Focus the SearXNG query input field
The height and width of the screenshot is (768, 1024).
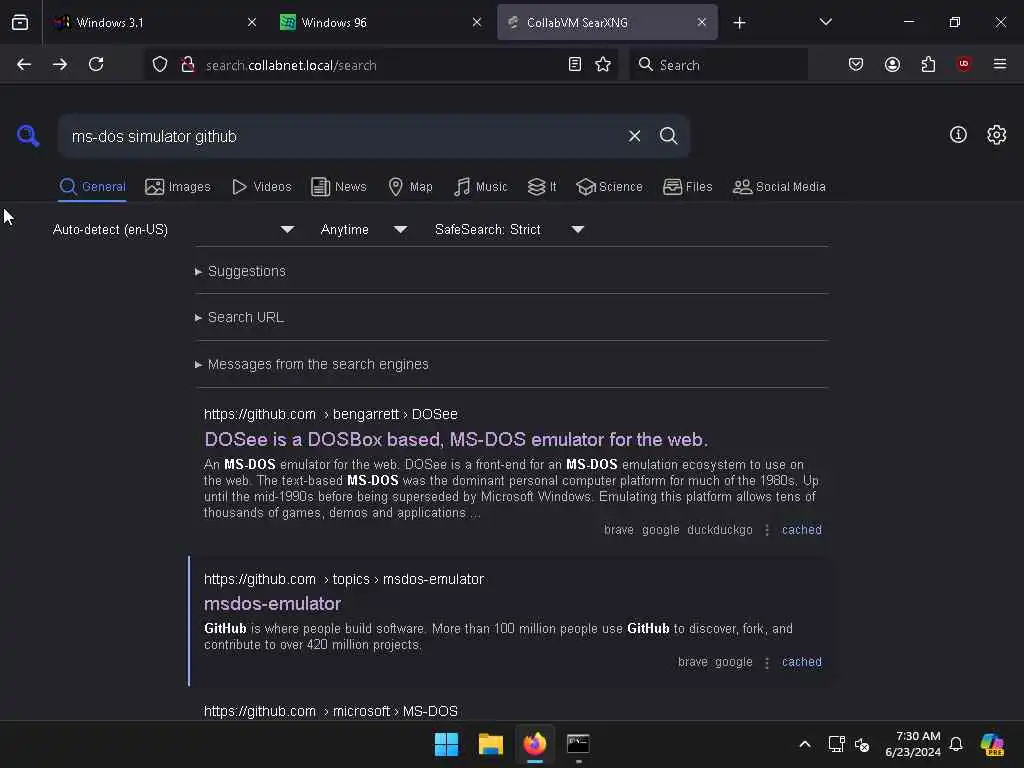342,136
